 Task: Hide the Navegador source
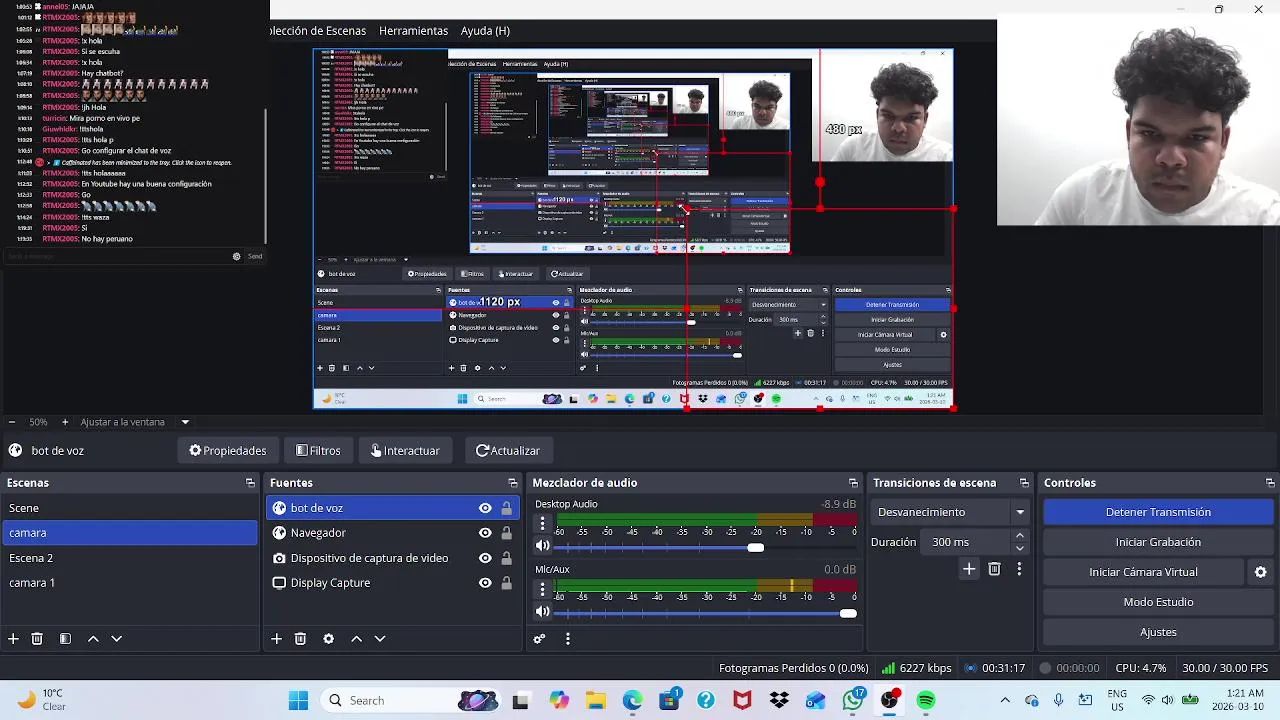(x=485, y=533)
